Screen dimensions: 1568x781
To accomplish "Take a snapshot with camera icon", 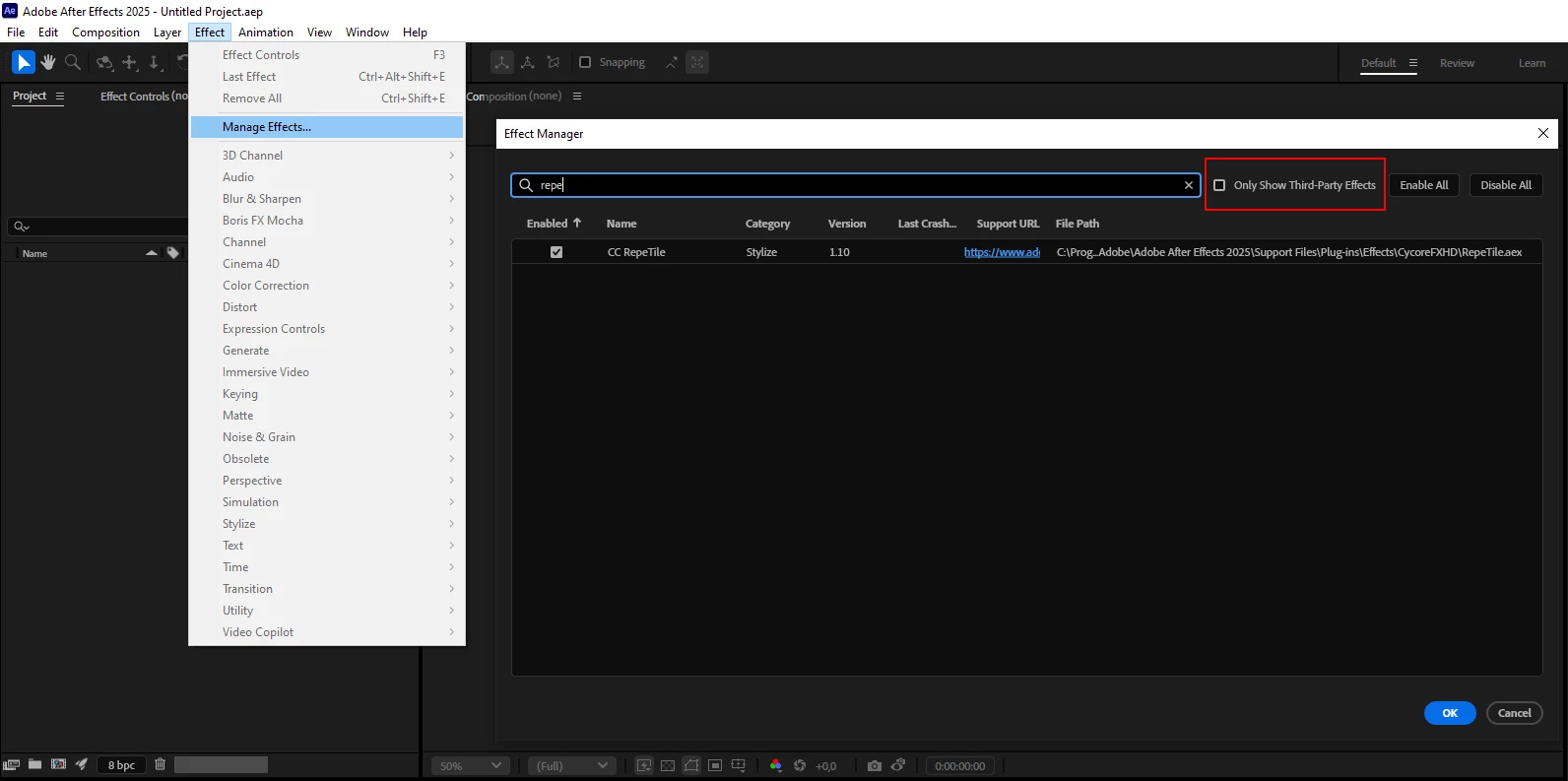I will 875,765.
